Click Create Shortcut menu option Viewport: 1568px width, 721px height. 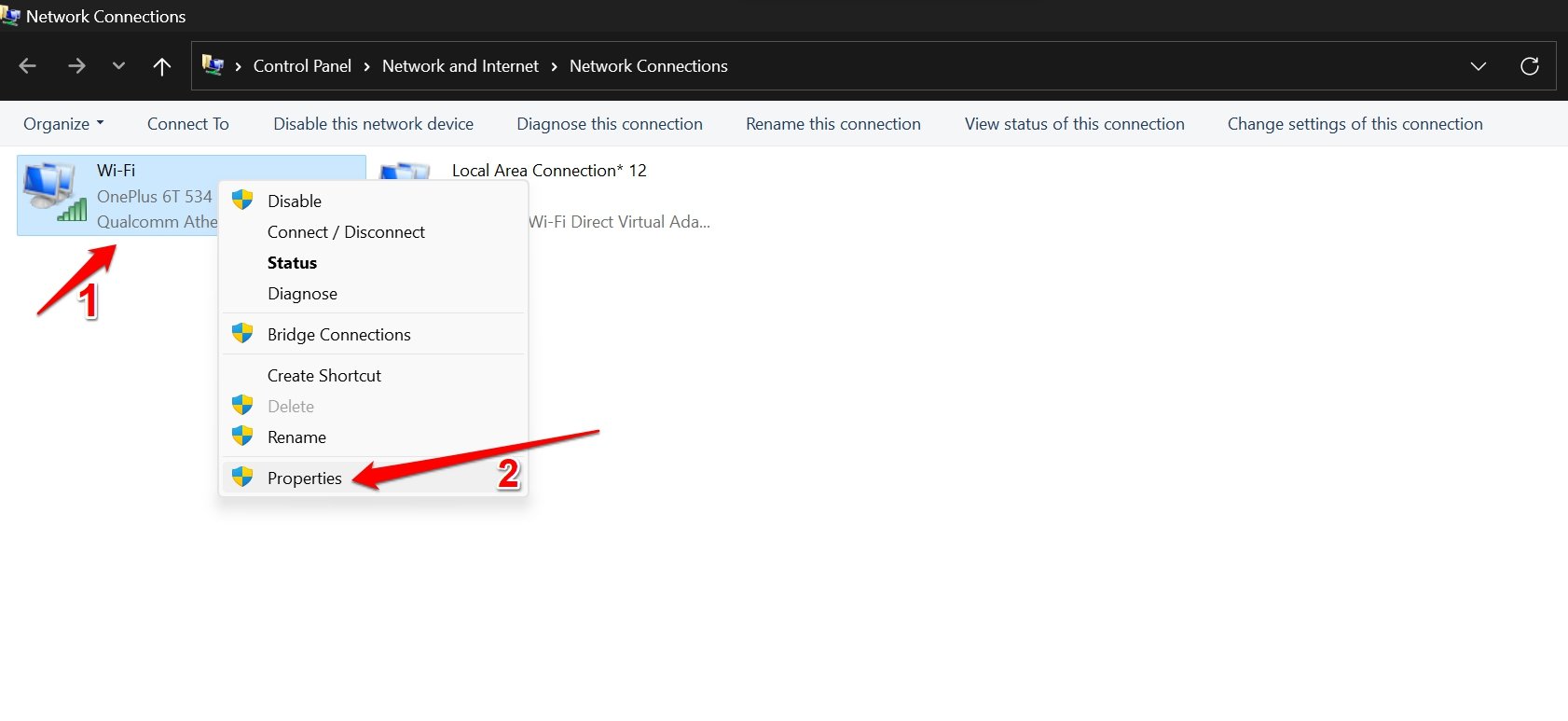pyautogui.click(x=323, y=376)
